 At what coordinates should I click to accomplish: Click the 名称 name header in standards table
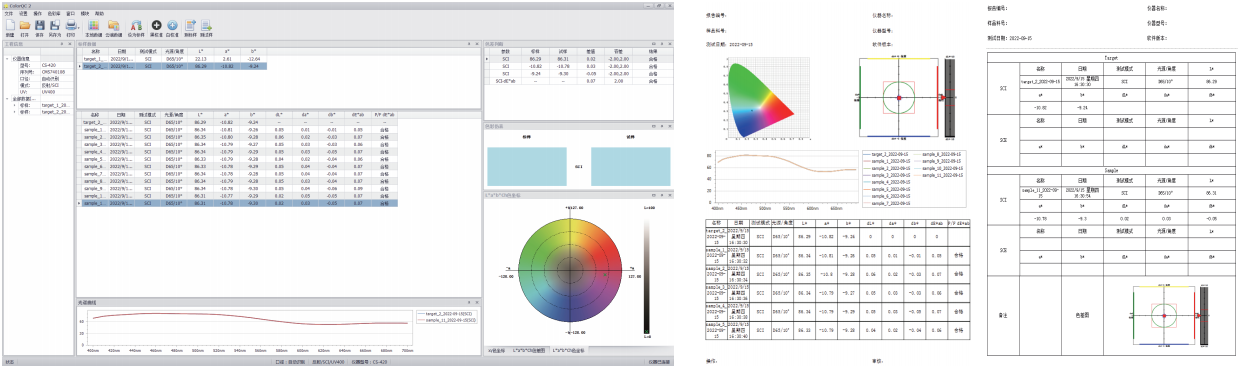point(95,51)
